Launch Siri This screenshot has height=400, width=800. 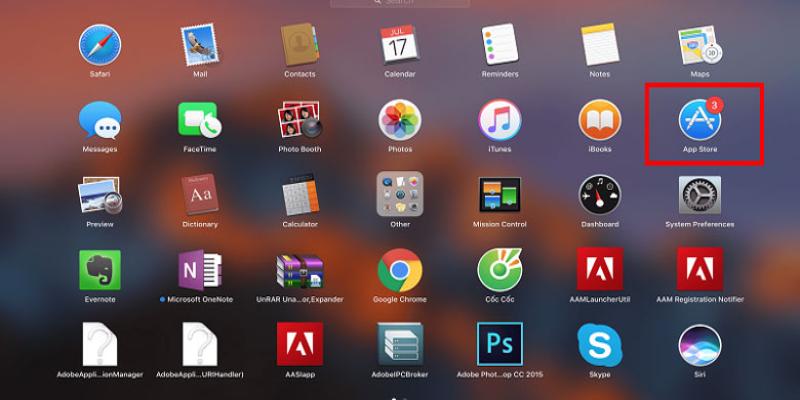coord(700,345)
